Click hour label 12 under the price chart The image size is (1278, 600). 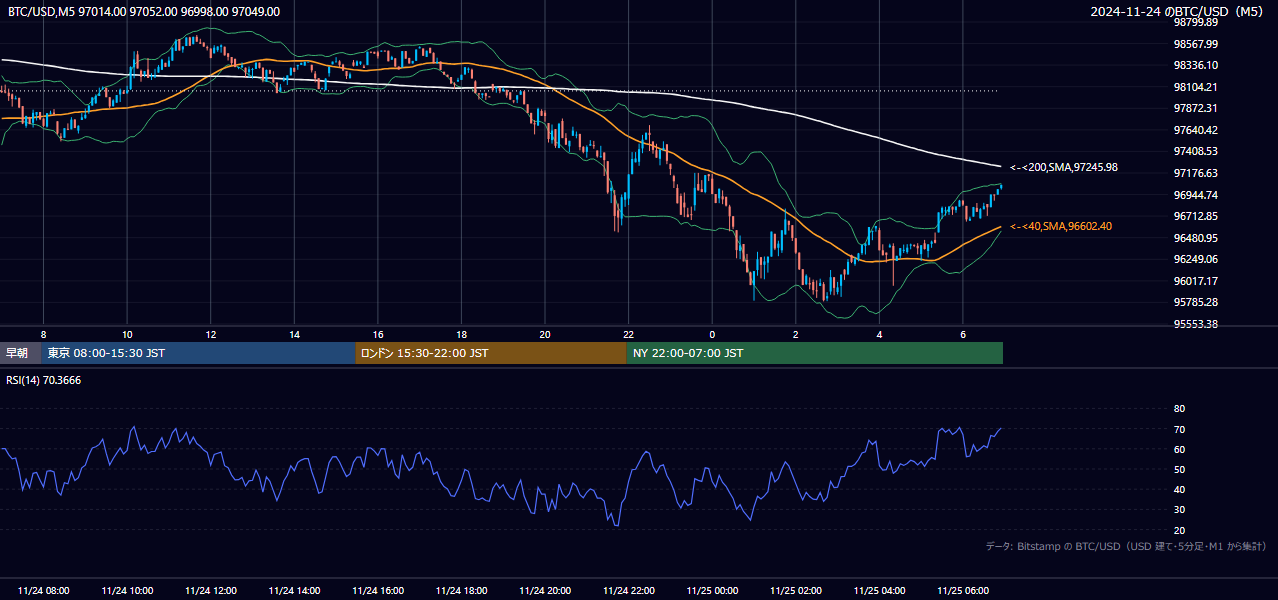(211, 334)
